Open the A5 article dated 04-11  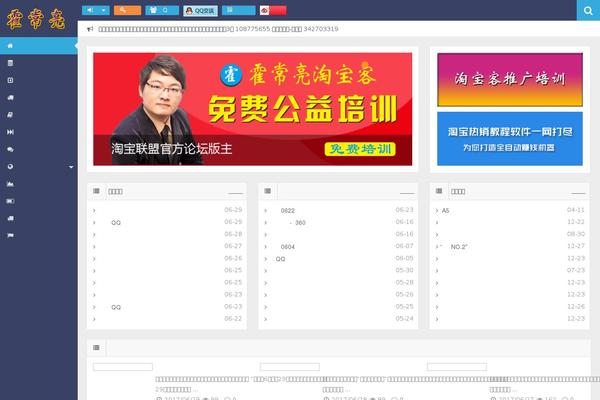pos(510,210)
